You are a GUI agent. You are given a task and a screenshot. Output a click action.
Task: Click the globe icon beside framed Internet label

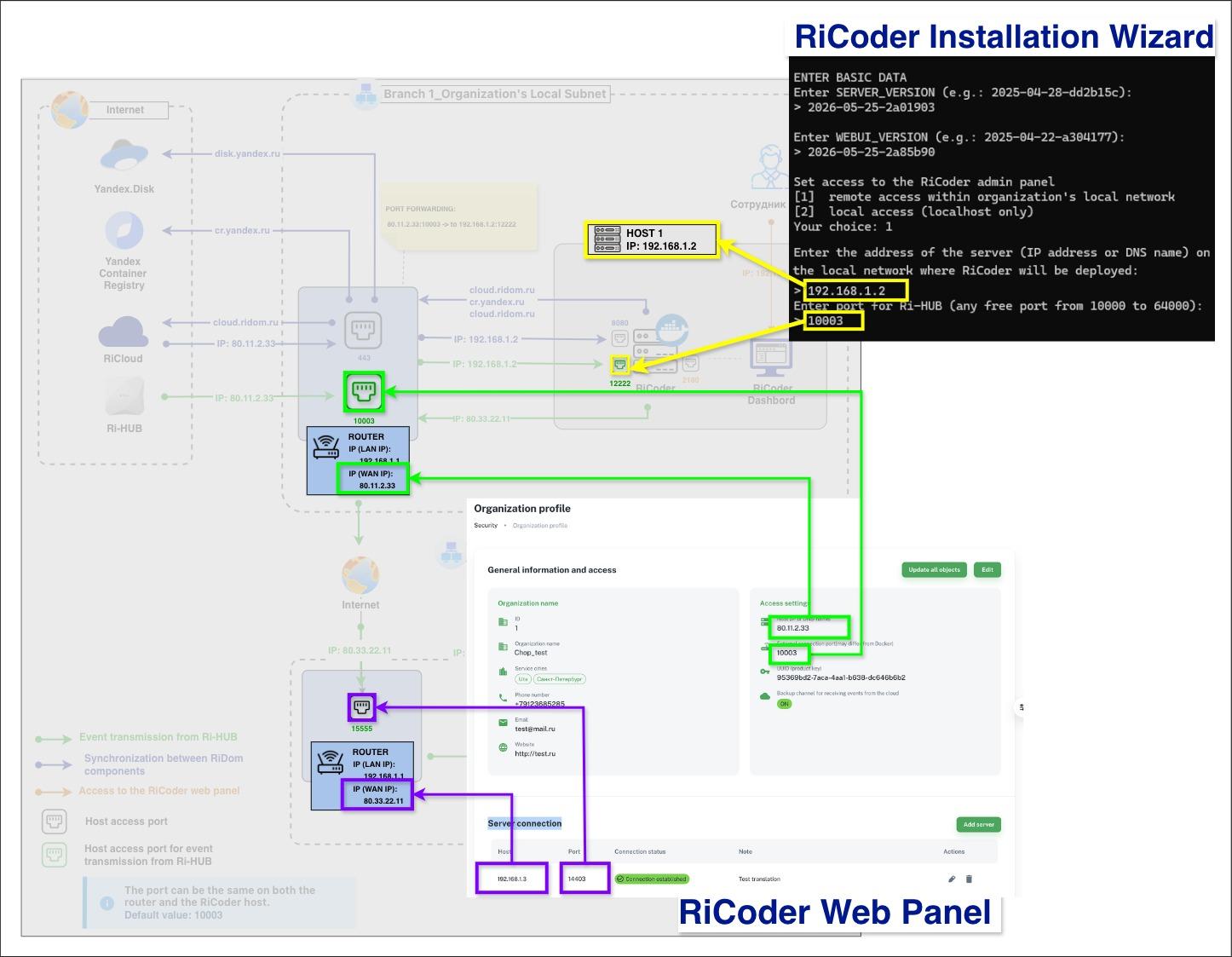70,110
